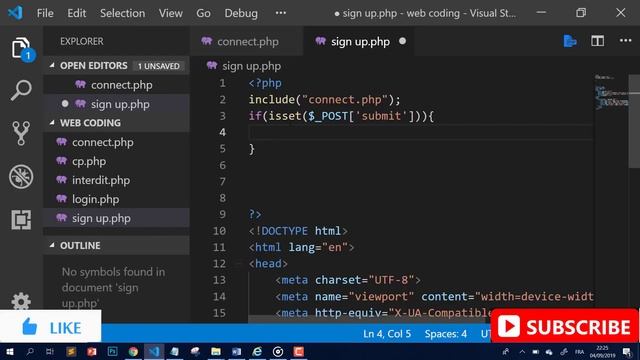Open the red Camtasia icon in taskbar
Screen dimensions: 640x360
click(299, 351)
